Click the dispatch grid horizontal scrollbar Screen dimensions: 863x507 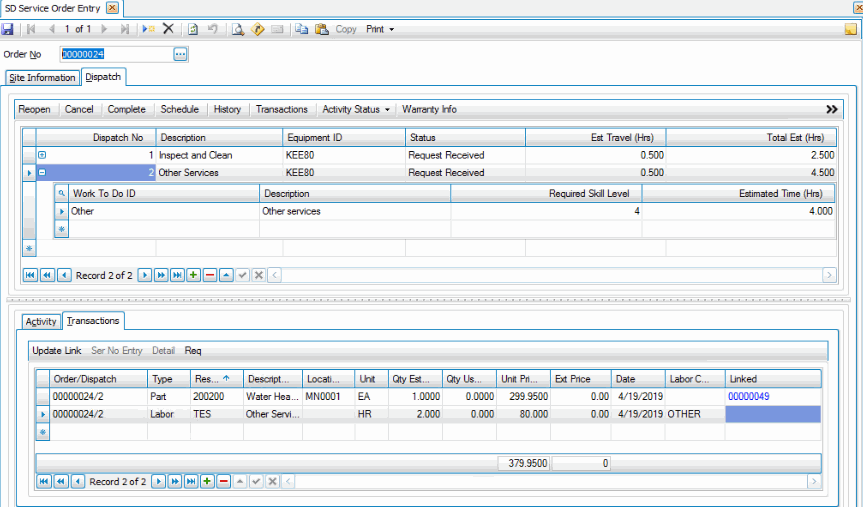(x=550, y=275)
